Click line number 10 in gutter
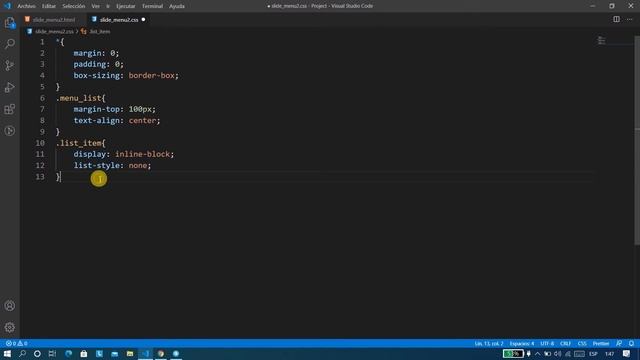 point(40,143)
